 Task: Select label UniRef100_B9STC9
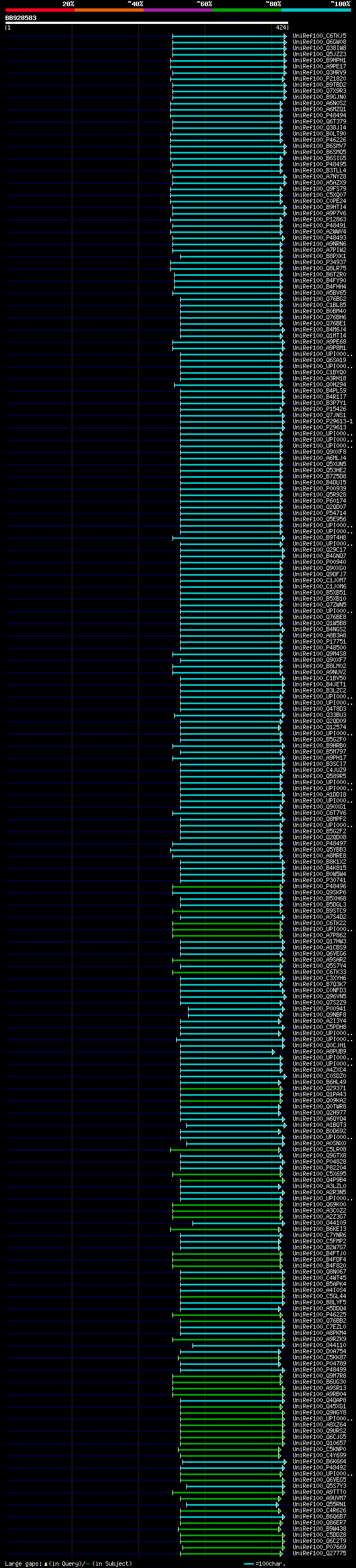(x=319, y=911)
